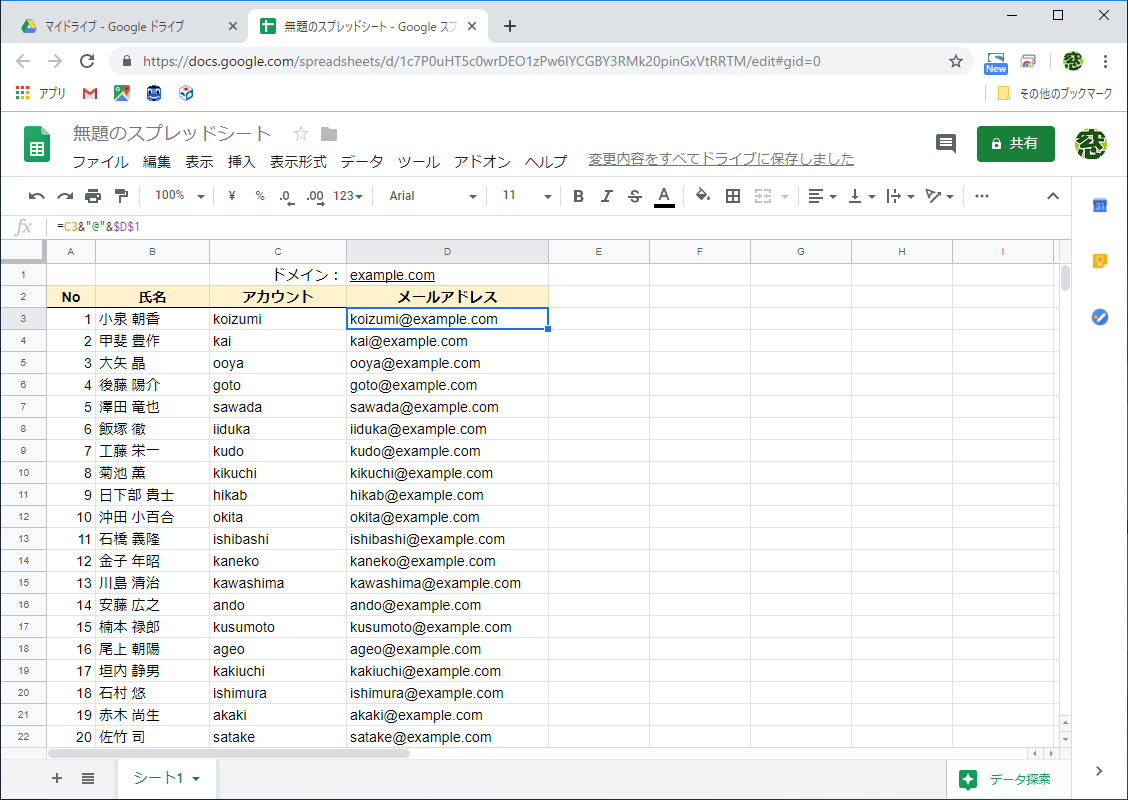Open the horizontal alignment dropdown
Screen dimensions: 1128x800
click(822, 196)
